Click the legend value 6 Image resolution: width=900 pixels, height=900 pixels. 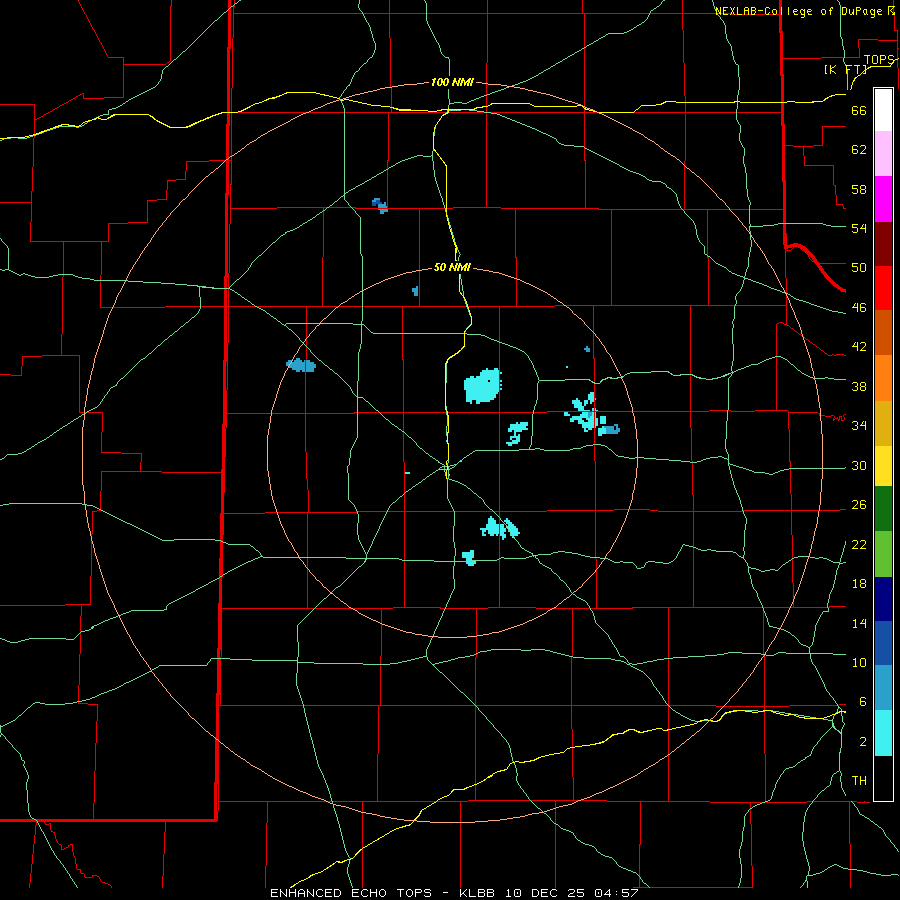[x=862, y=702]
